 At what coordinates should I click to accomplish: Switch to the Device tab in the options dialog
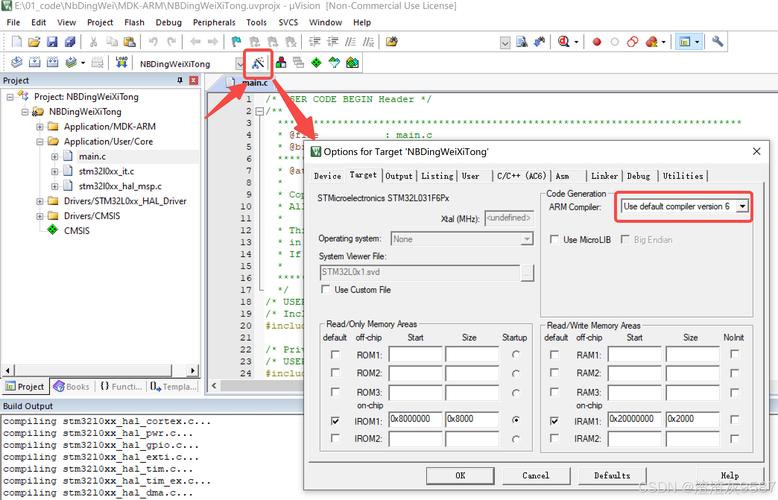click(x=327, y=176)
